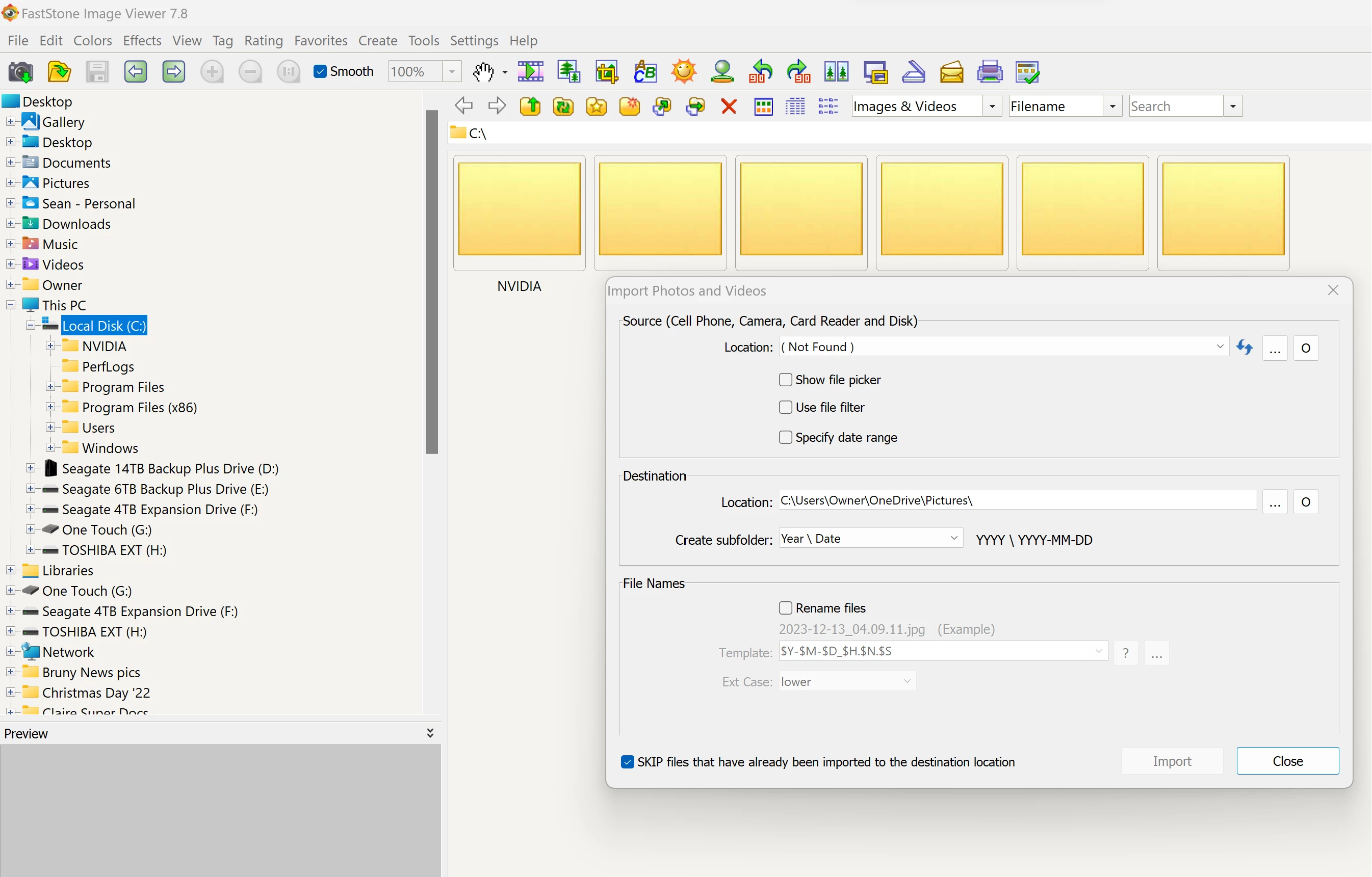Expand the Program Files folder tree node

click(x=50, y=387)
